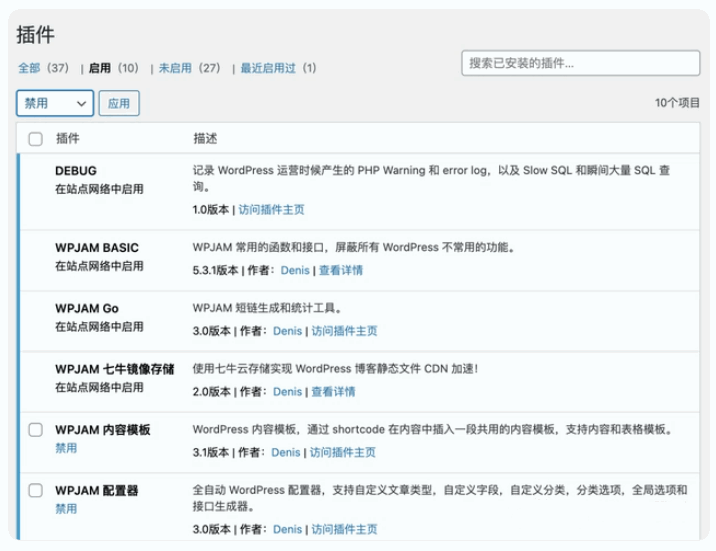The image size is (716, 551).
Task: Select the WPJAM BASIC plugin name
Action: 97,248
